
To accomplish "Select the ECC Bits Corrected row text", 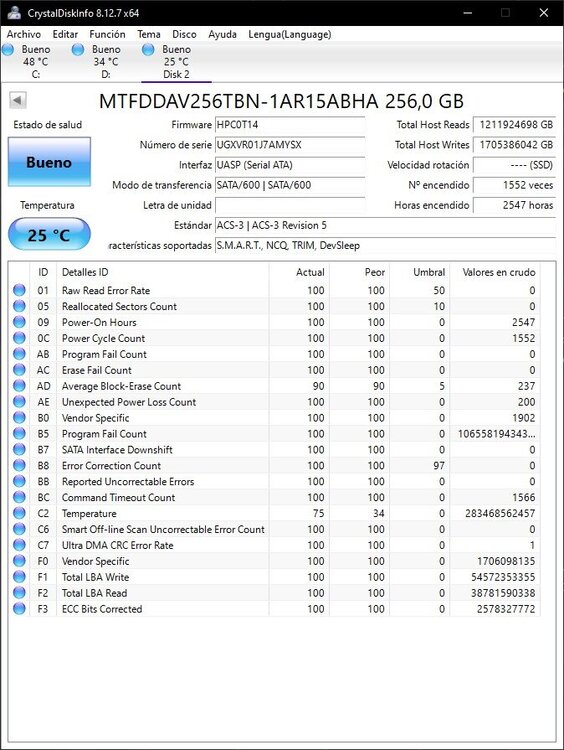I will [102, 609].
